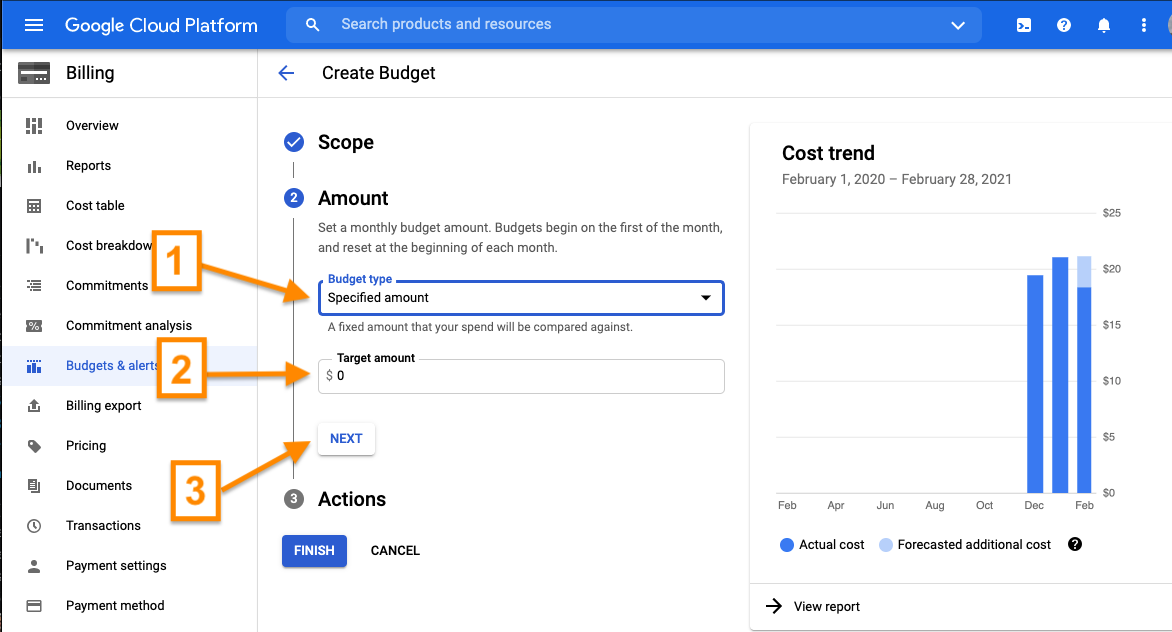Click the step 3 Actions number icon
The width and height of the screenshot is (1172, 632).
click(x=294, y=499)
